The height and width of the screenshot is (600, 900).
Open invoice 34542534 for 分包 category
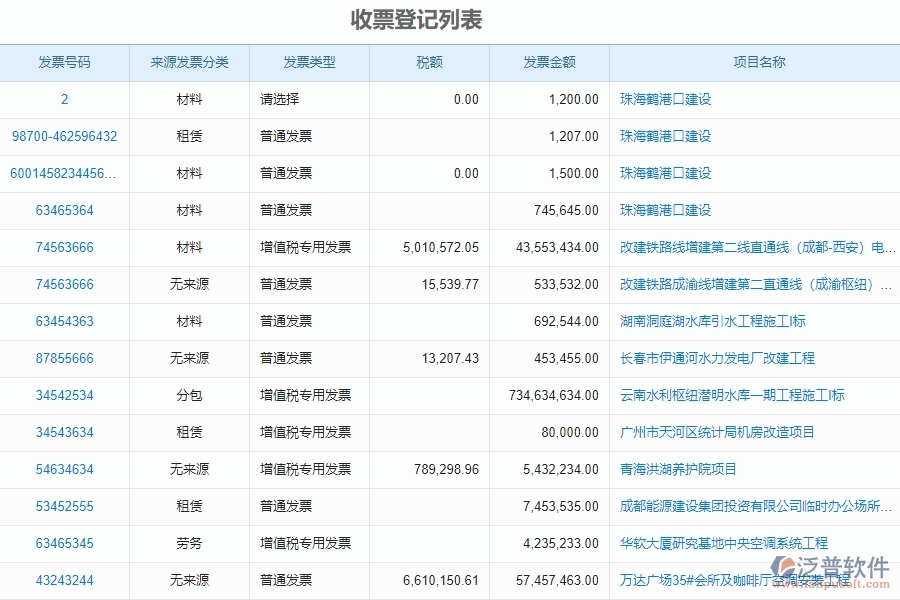point(64,395)
